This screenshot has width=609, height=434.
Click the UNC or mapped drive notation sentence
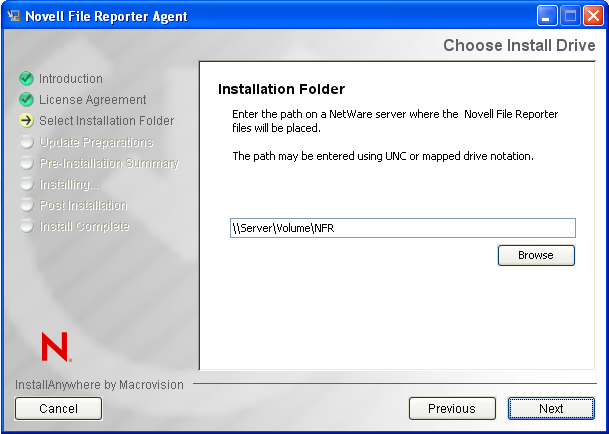pyautogui.click(x=383, y=156)
